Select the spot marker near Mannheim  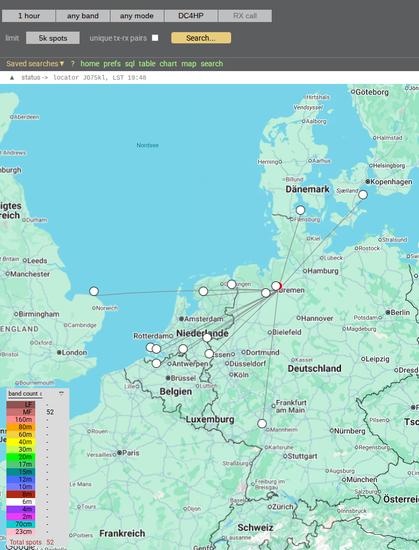(262, 424)
